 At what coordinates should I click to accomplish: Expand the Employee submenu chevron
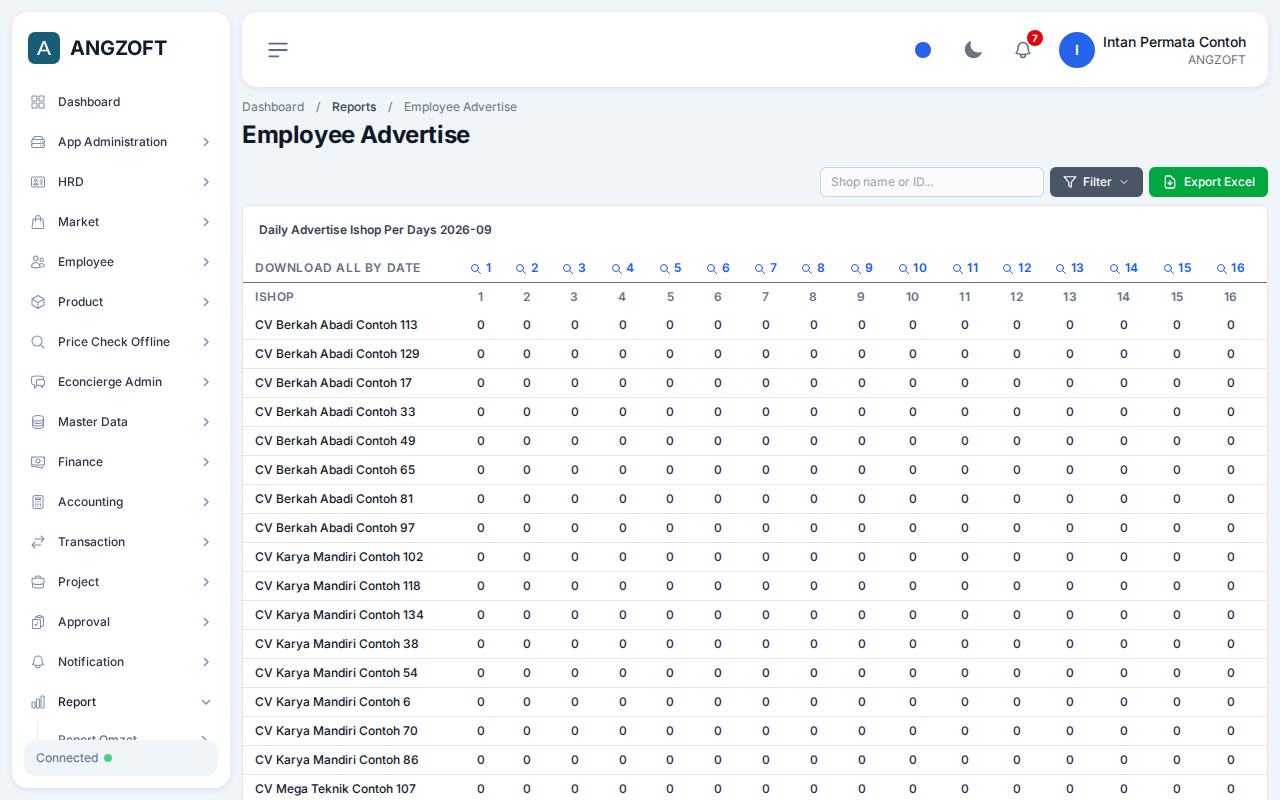[206, 262]
